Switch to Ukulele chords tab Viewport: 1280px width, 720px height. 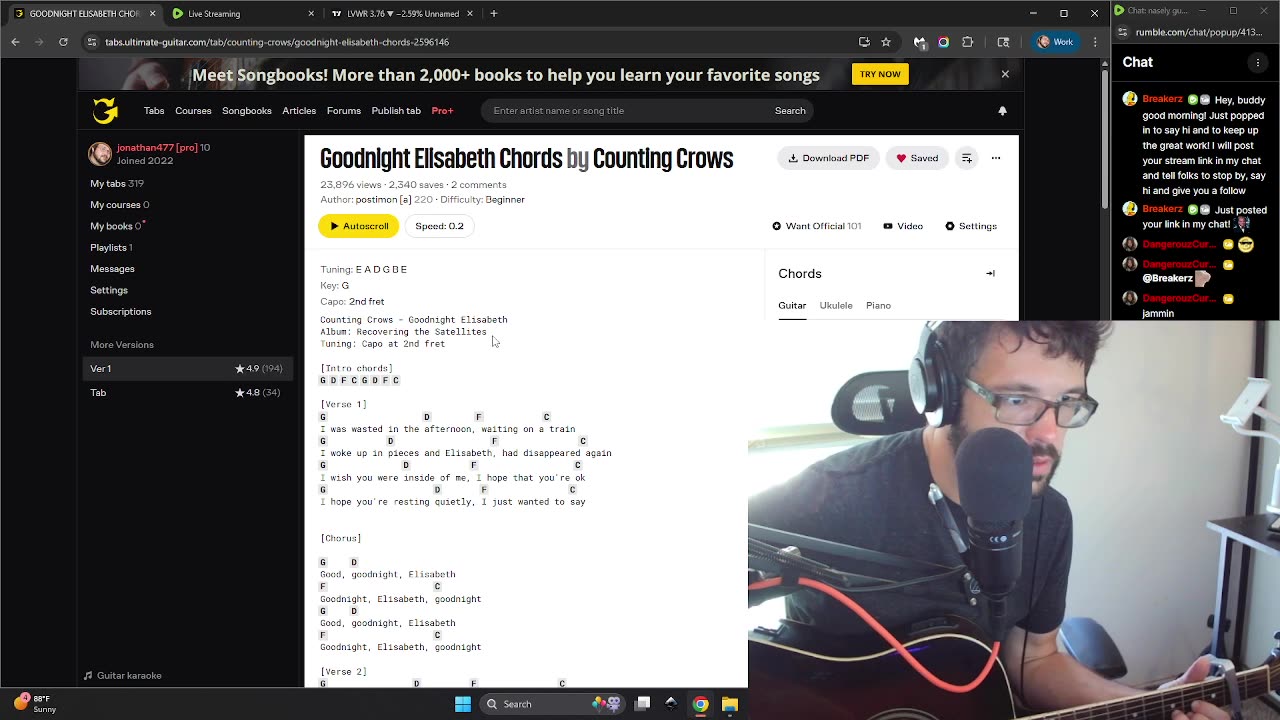click(x=836, y=305)
